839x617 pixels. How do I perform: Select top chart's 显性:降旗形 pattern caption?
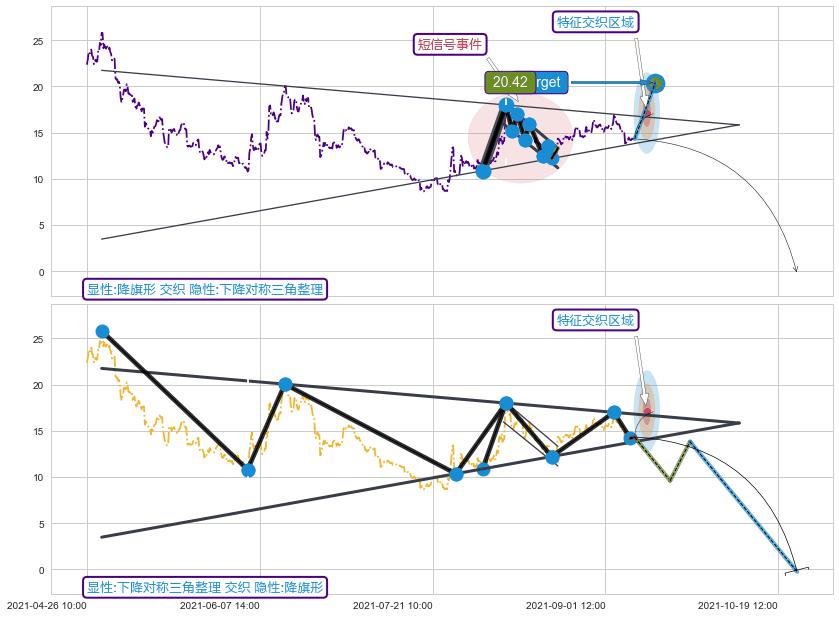pyautogui.click(x=205, y=289)
